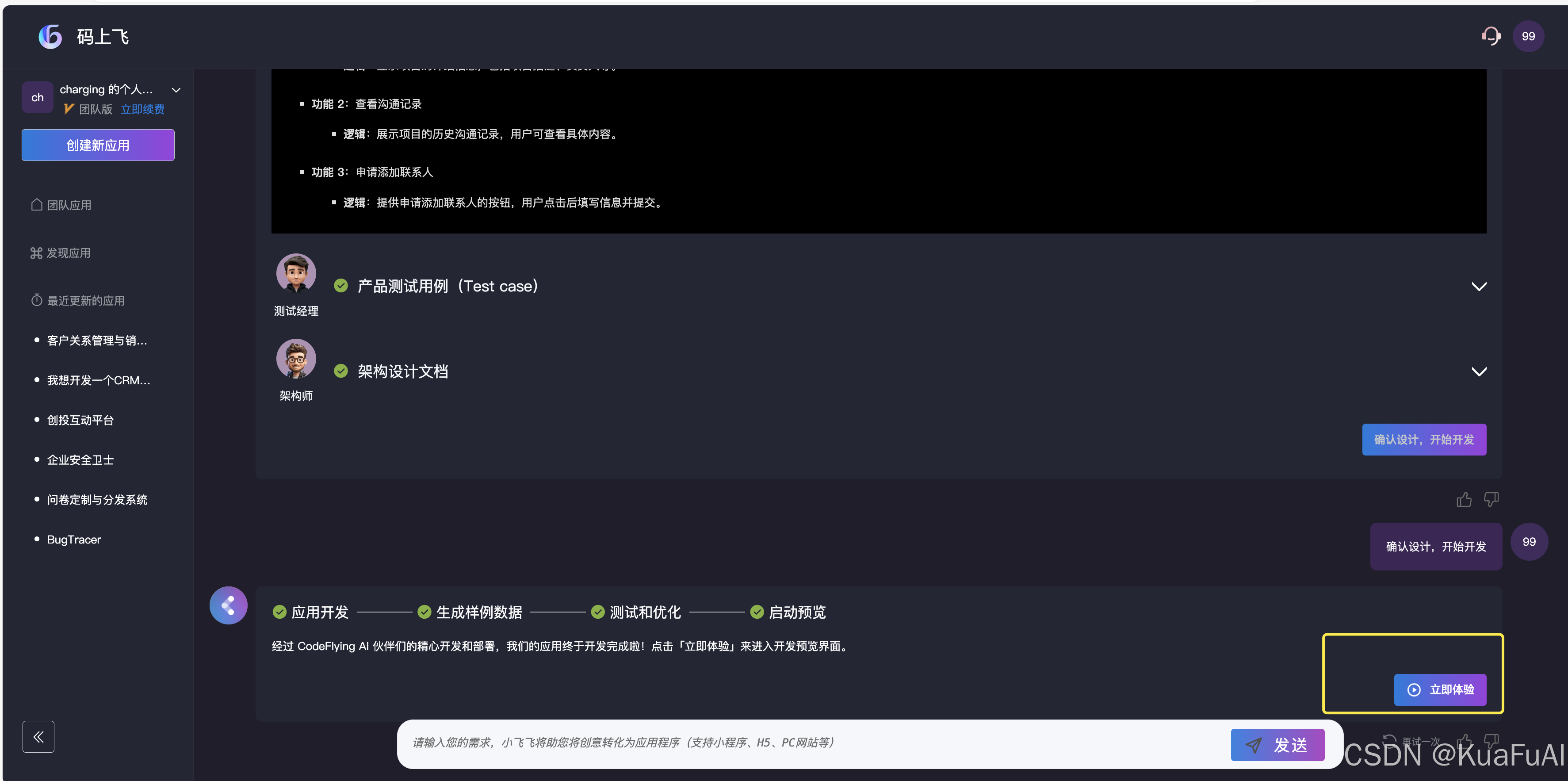Click 确认设计，开始开发 button

point(1424,440)
